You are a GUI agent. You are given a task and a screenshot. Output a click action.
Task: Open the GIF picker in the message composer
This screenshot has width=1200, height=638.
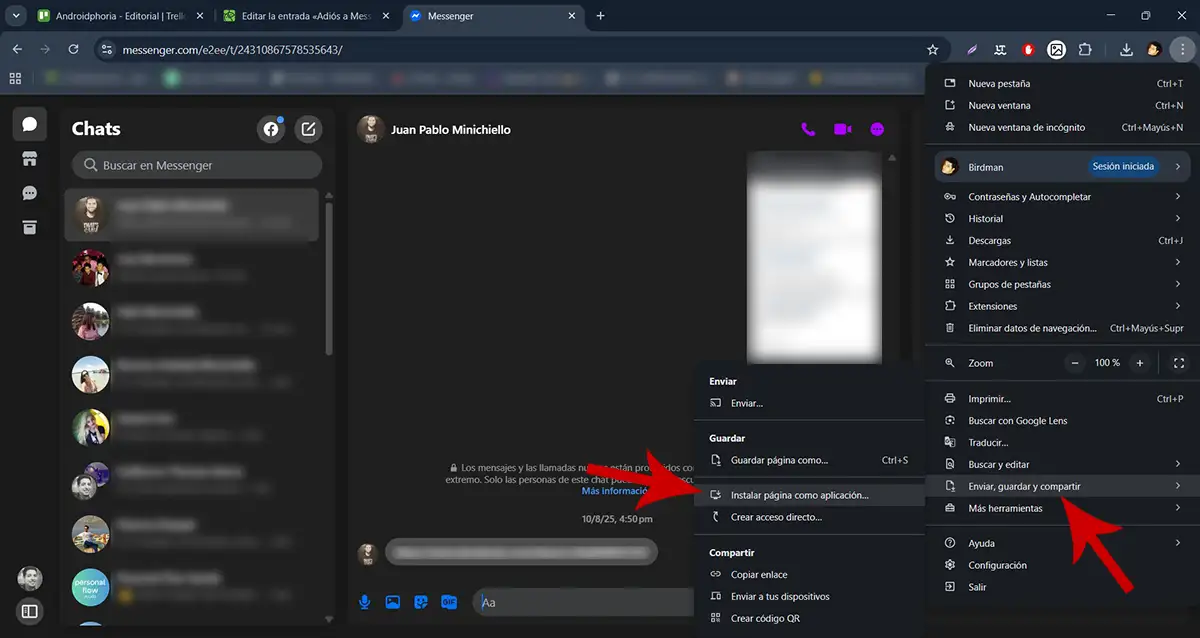point(449,602)
